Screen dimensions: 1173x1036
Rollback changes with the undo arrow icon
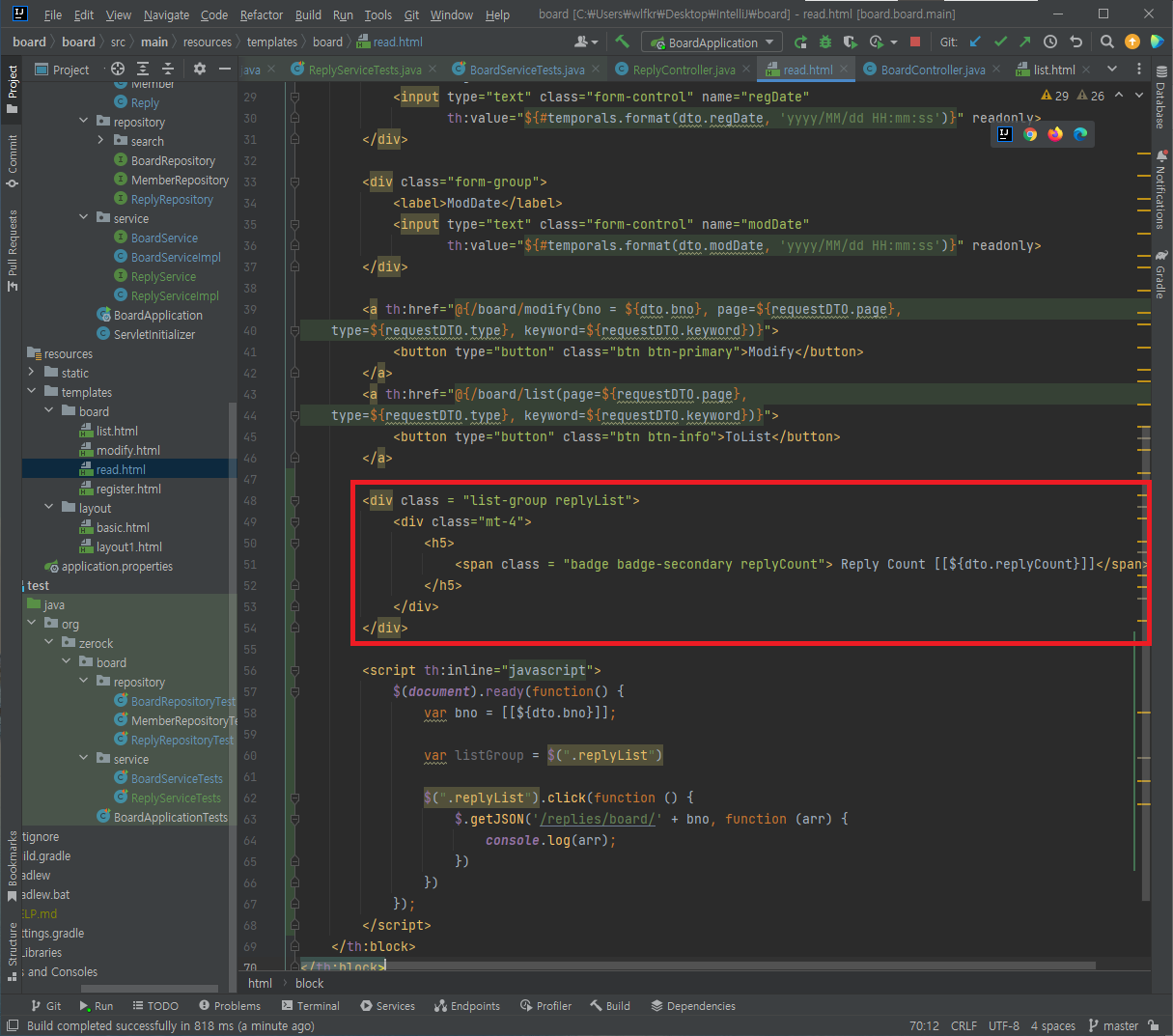tap(1075, 42)
